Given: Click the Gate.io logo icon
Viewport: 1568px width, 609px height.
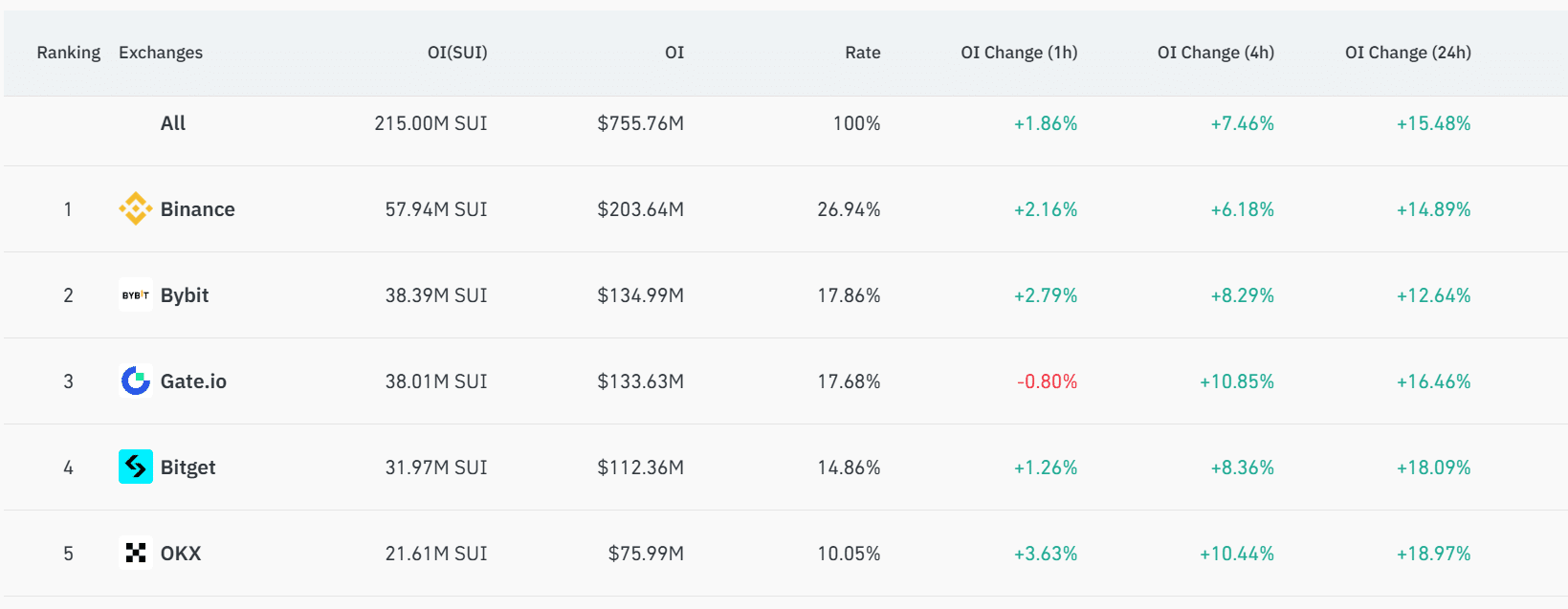Looking at the screenshot, I should [x=135, y=381].
